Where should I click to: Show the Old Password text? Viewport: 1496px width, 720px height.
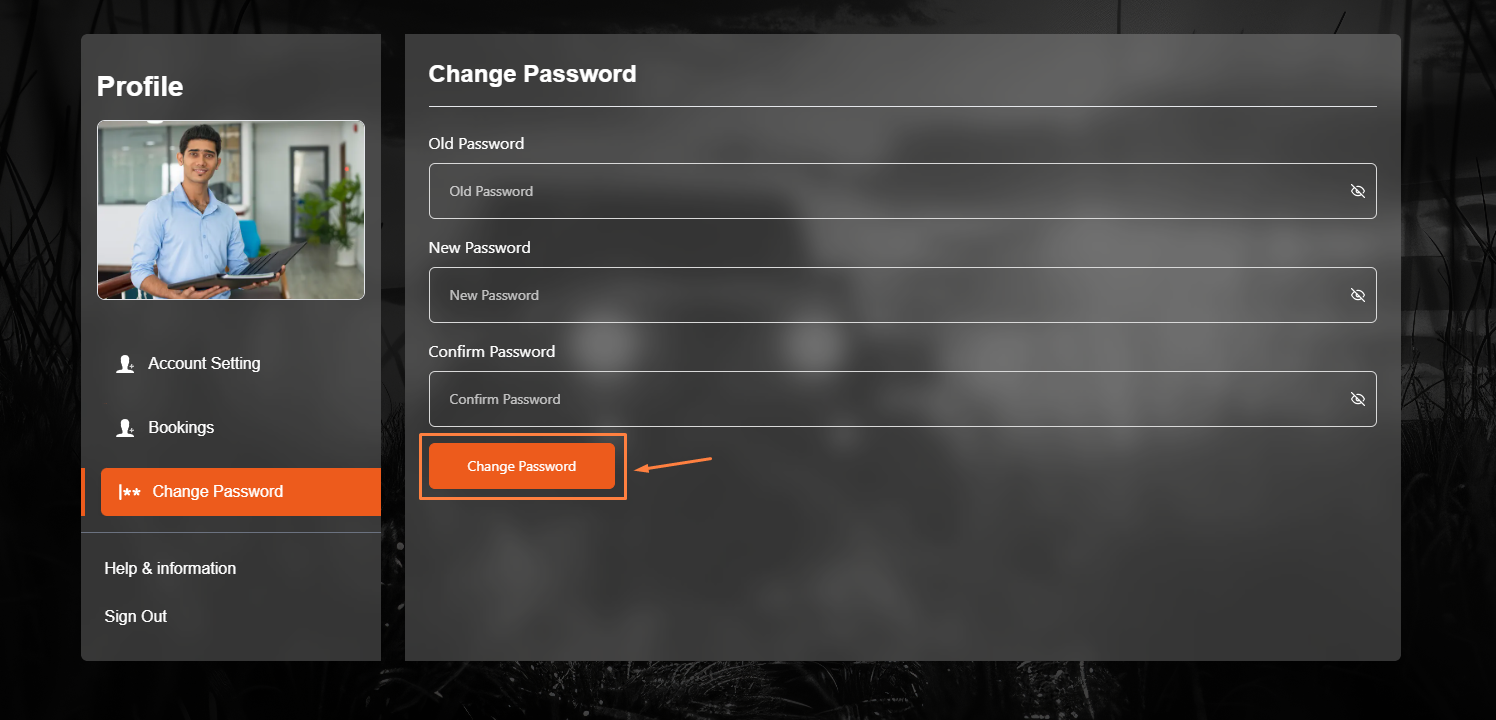(1357, 191)
